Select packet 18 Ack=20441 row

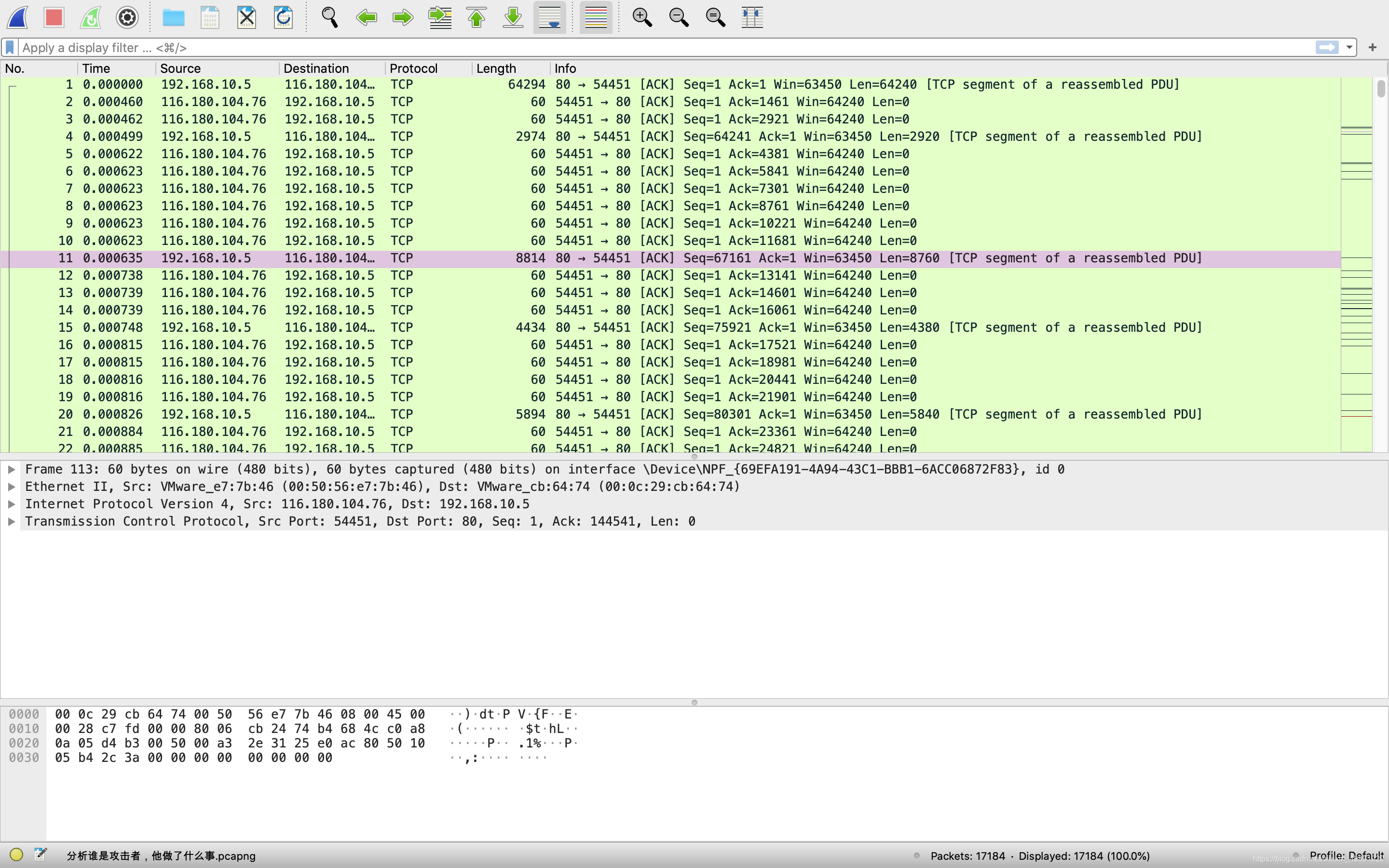click(x=670, y=380)
